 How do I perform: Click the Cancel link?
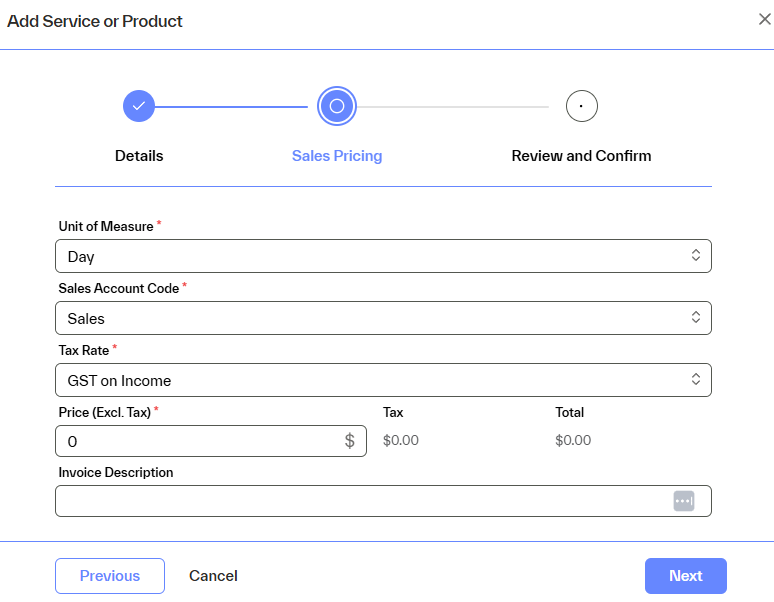[x=213, y=576]
